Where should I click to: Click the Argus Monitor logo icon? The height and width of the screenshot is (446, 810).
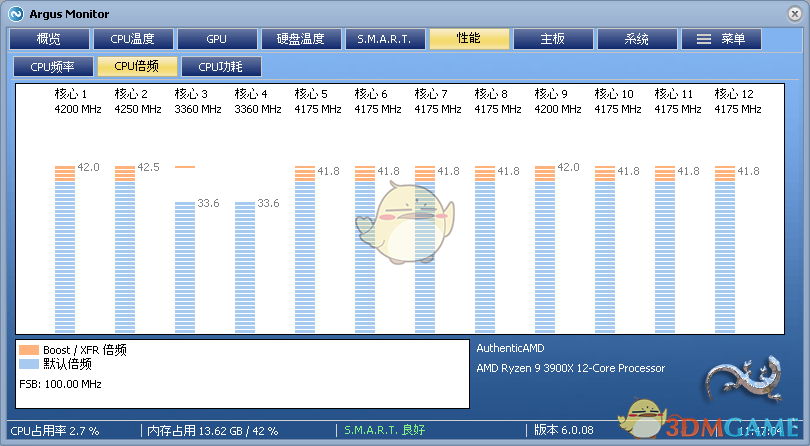pyautogui.click(x=15, y=14)
